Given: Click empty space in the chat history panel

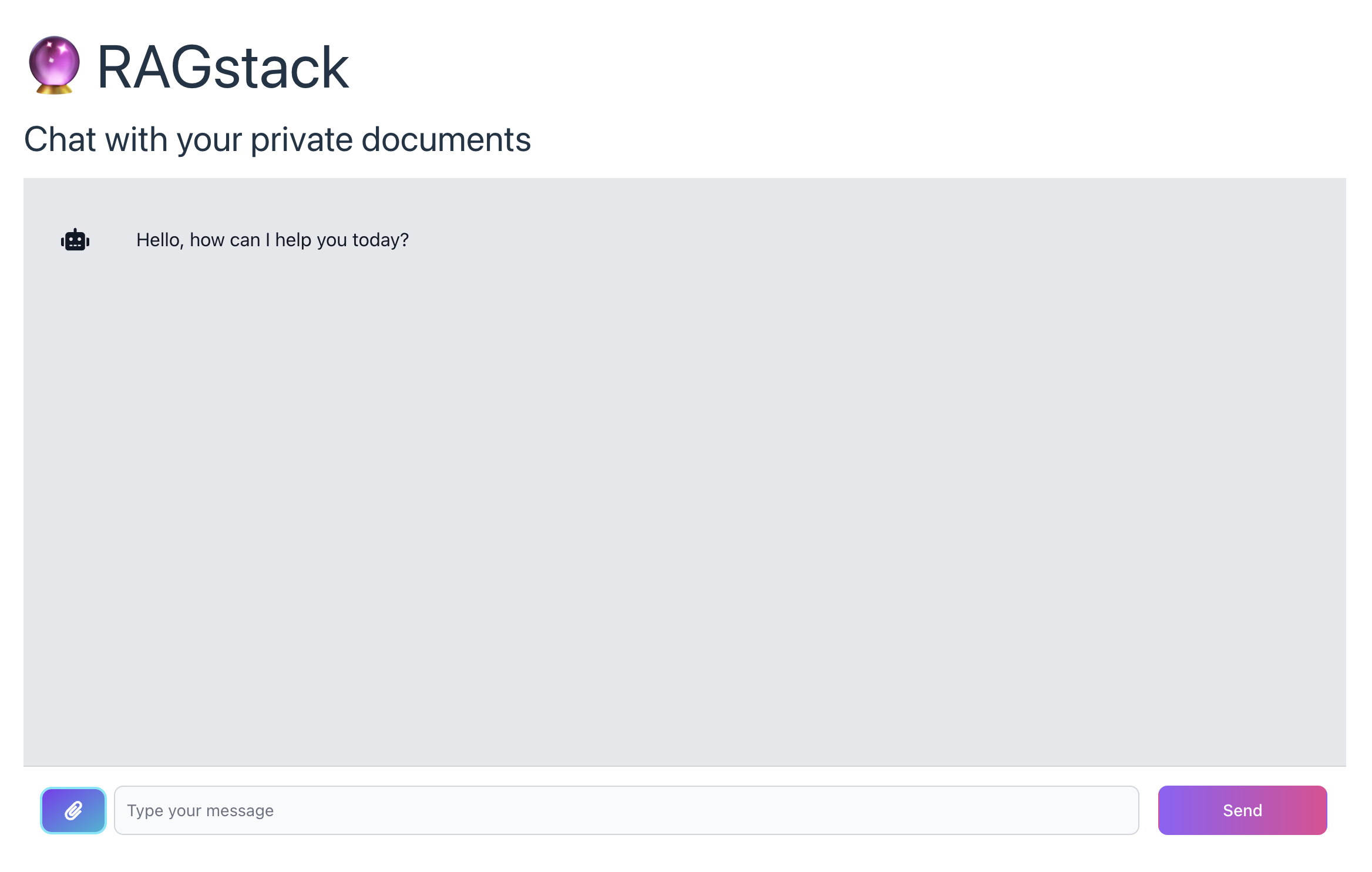Looking at the screenshot, I should 685,499.
